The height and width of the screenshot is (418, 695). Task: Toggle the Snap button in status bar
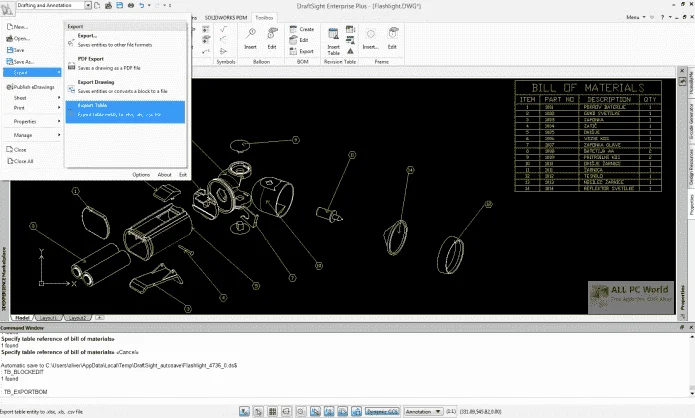tap(258, 411)
